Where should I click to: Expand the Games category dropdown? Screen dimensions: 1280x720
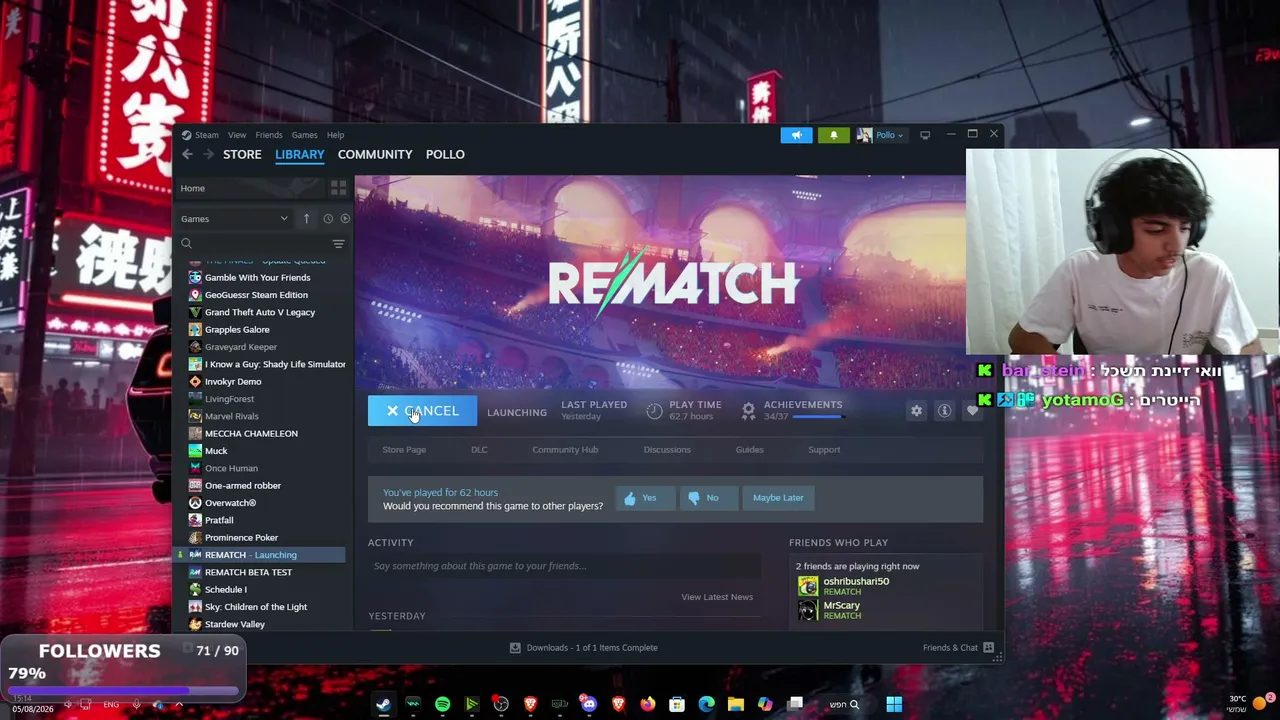[x=234, y=219]
